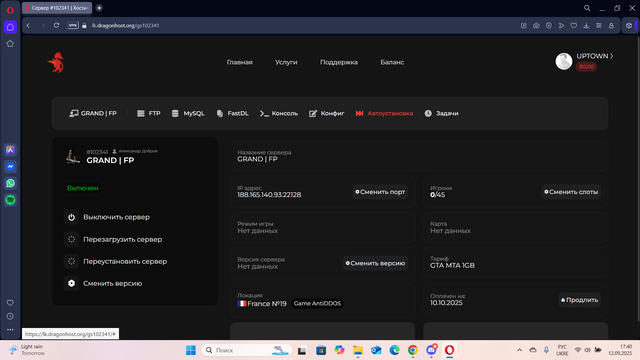Open the Услуги navigation item
Screen dimensions: 640x360
click(x=286, y=62)
